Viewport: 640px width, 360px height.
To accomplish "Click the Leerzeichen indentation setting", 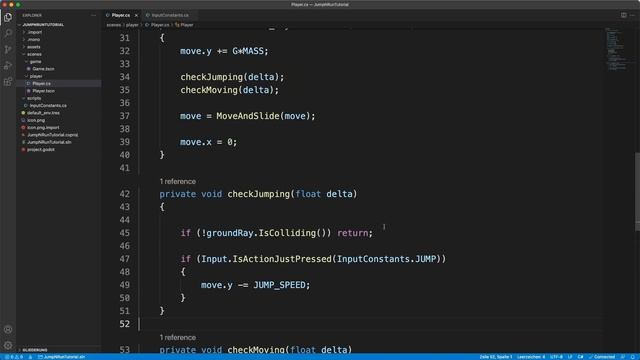I will coord(531,357).
